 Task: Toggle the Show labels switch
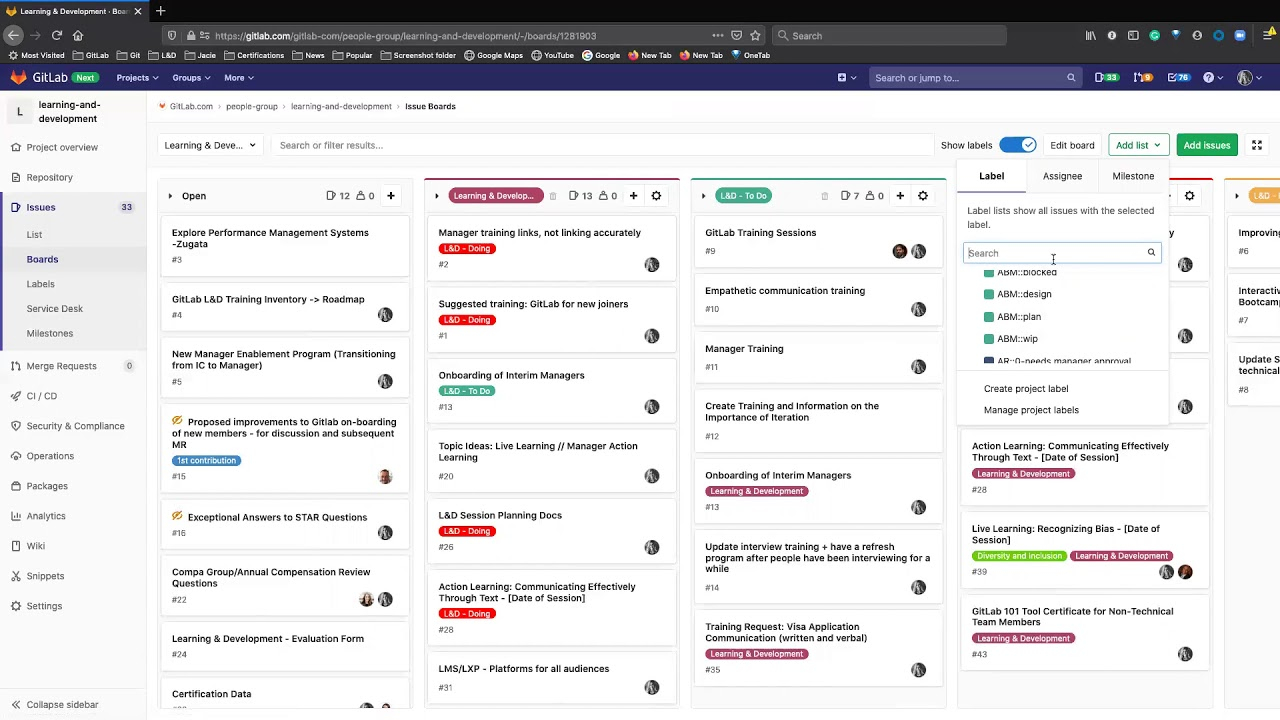pyautogui.click(x=1018, y=145)
